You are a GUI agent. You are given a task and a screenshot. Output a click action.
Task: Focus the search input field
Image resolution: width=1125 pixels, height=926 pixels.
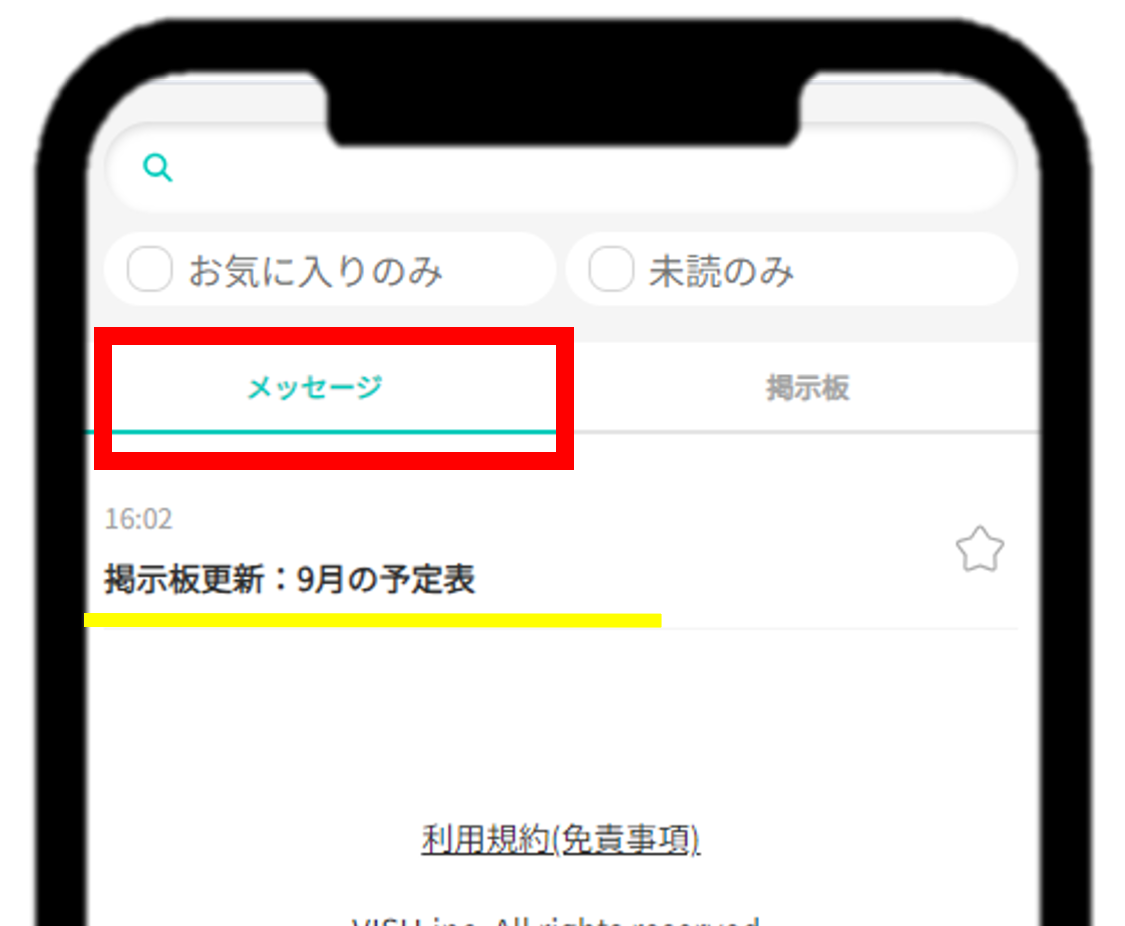[x=560, y=168]
